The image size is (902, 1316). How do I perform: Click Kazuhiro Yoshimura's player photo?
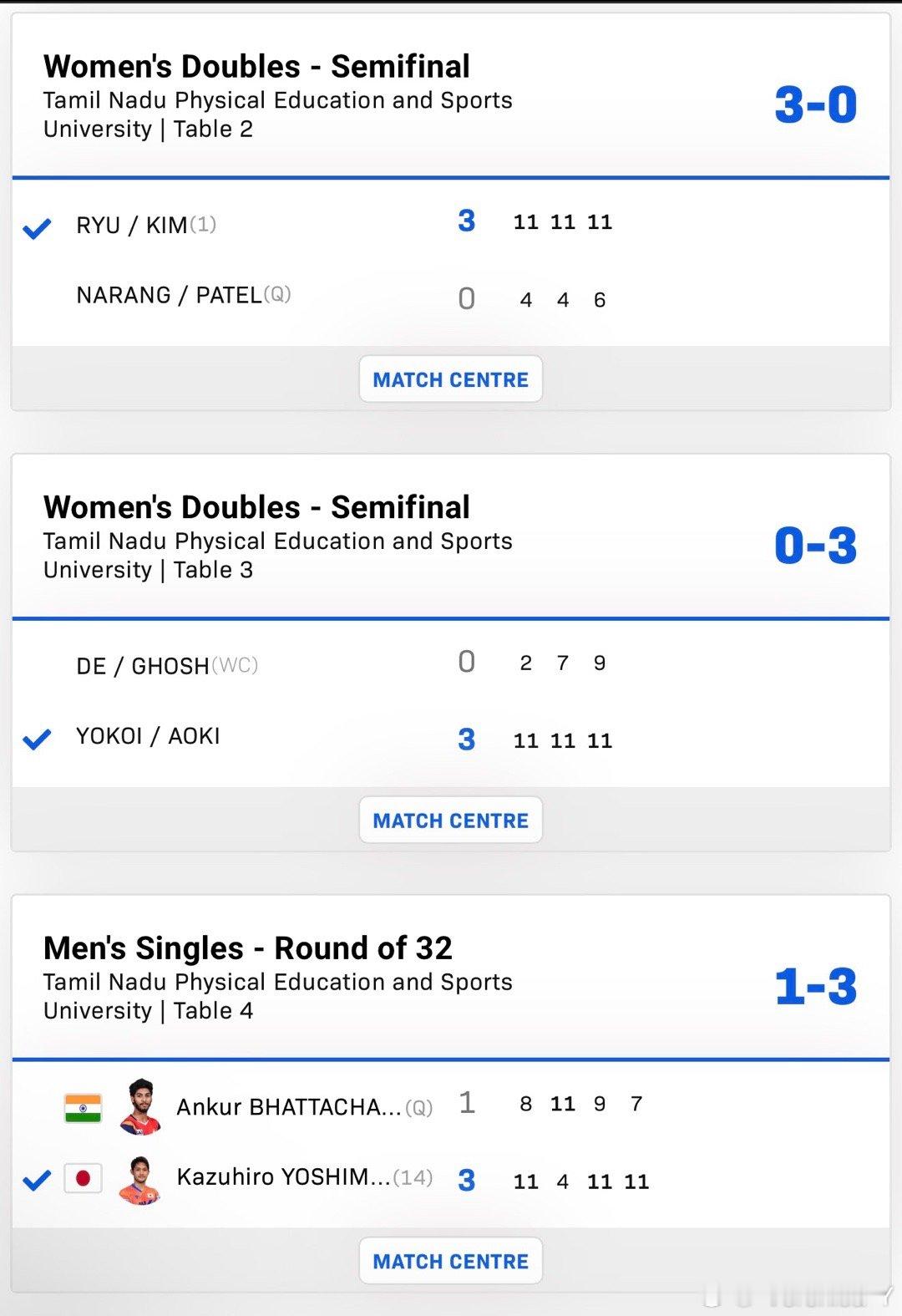click(139, 1179)
